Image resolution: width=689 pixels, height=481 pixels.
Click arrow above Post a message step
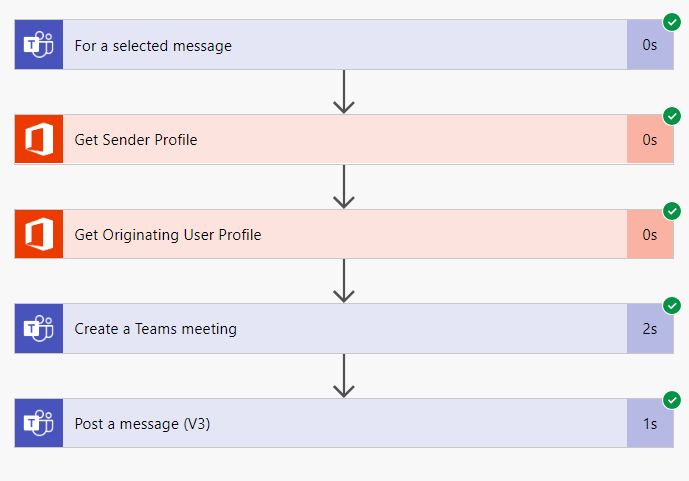tap(344, 376)
